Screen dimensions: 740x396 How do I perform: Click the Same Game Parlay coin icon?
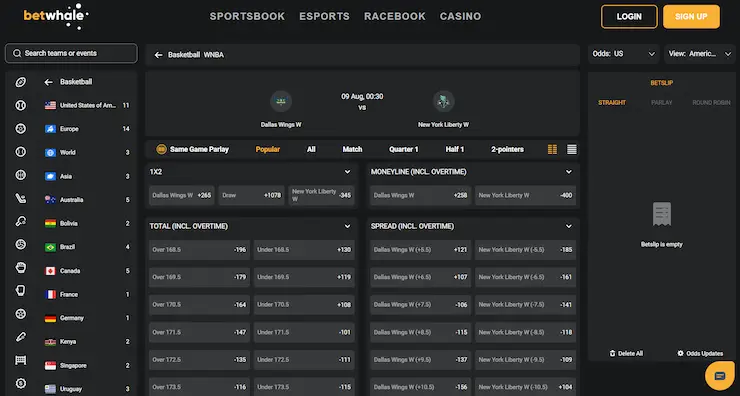[x=161, y=149]
